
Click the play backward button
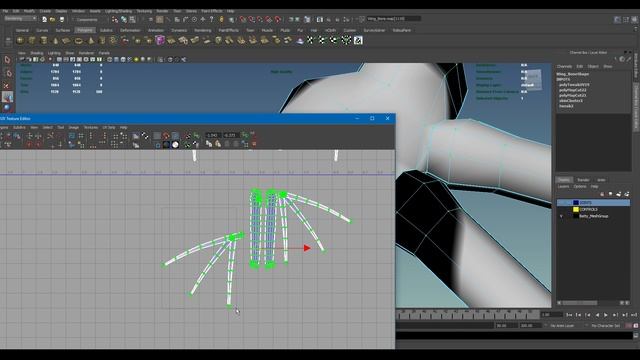[x=597, y=315]
